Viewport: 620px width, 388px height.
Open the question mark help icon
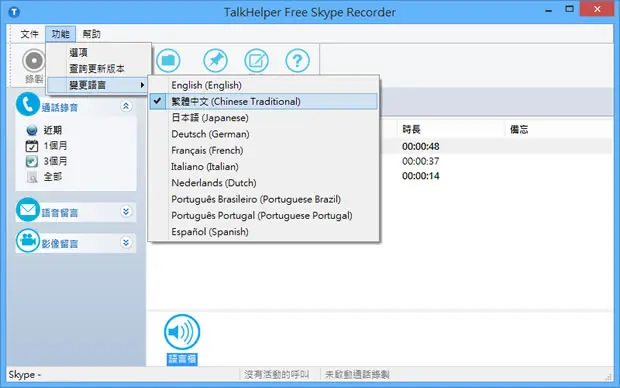[297, 61]
